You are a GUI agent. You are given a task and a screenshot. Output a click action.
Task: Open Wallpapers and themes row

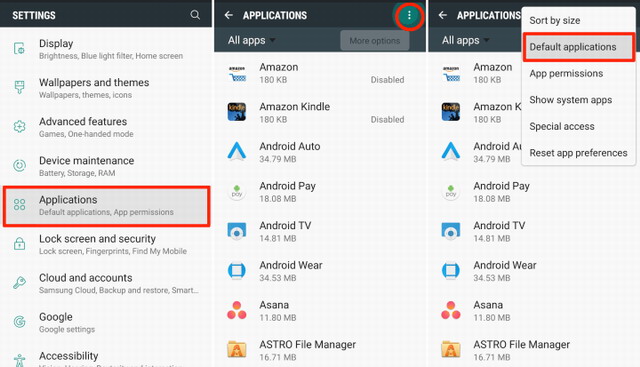[106, 88]
